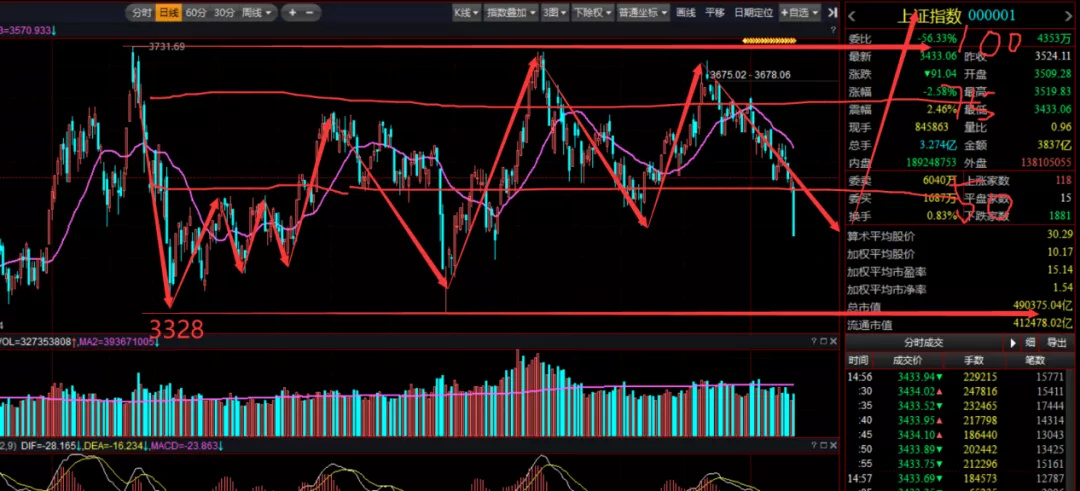
Task: Open help question mark below toolbar
Action: pos(833,30)
